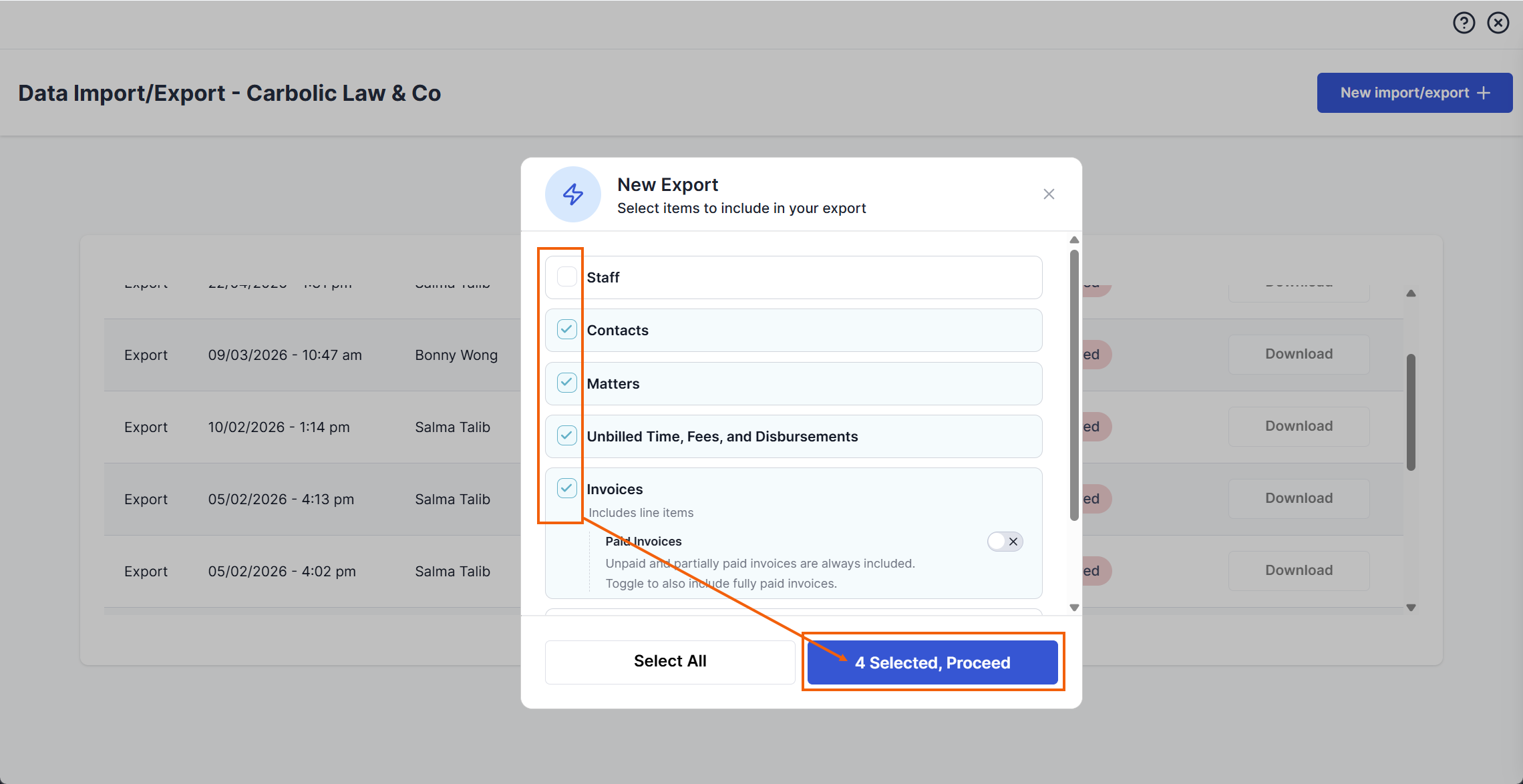This screenshot has width=1523, height=784.
Task: Enable the Paid Invoices toggle
Action: click(x=1005, y=542)
